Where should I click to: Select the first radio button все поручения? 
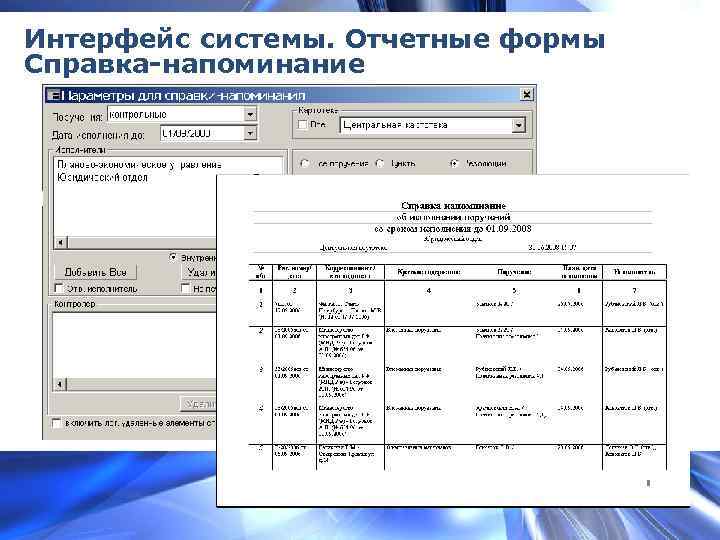pyautogui.click(x=304, y=163)
